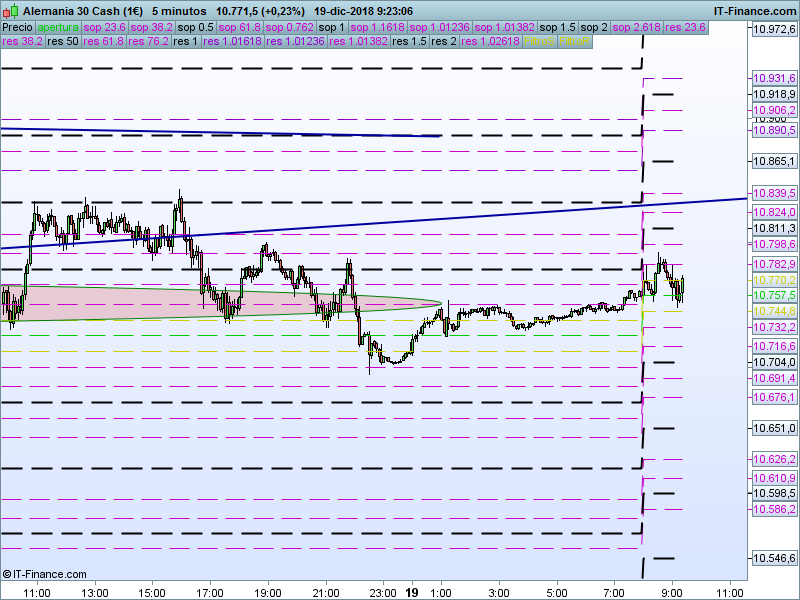Image resolution: width=800 pixels, height=600 pixels.
Task: Click the 17:00 mark on time axis
Action: (x=210, y=593)
